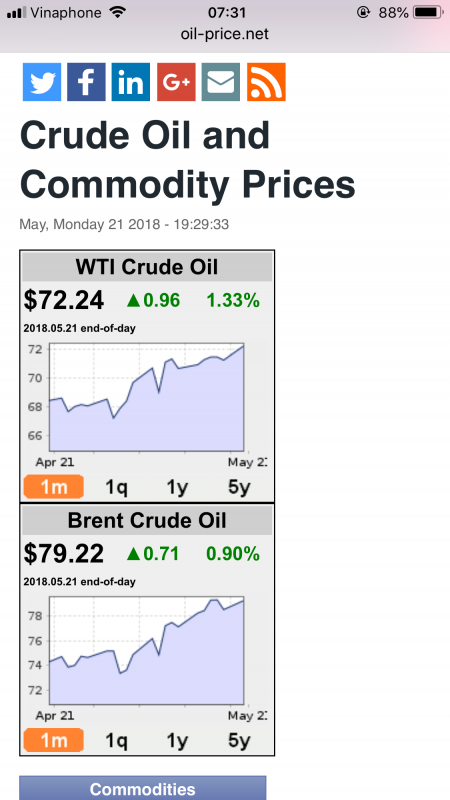Select 5y range for WTI Crude Oil
The width and height of the screenshot is (450, 800).
point(239,487)
